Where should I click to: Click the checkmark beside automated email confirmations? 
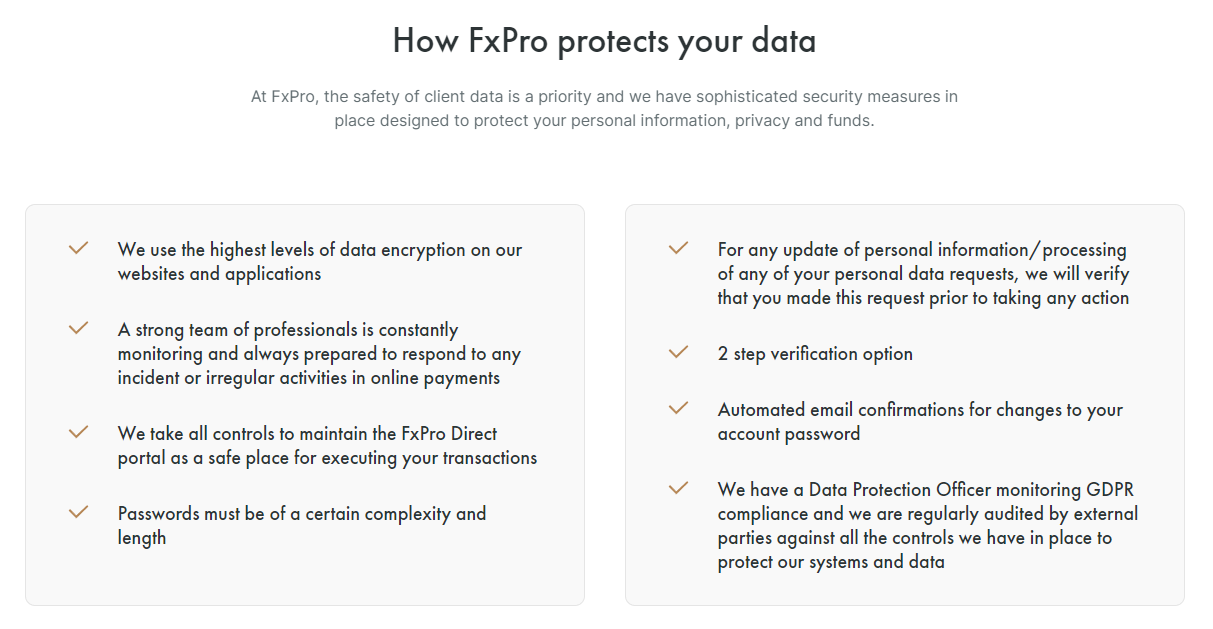(678, 408)
